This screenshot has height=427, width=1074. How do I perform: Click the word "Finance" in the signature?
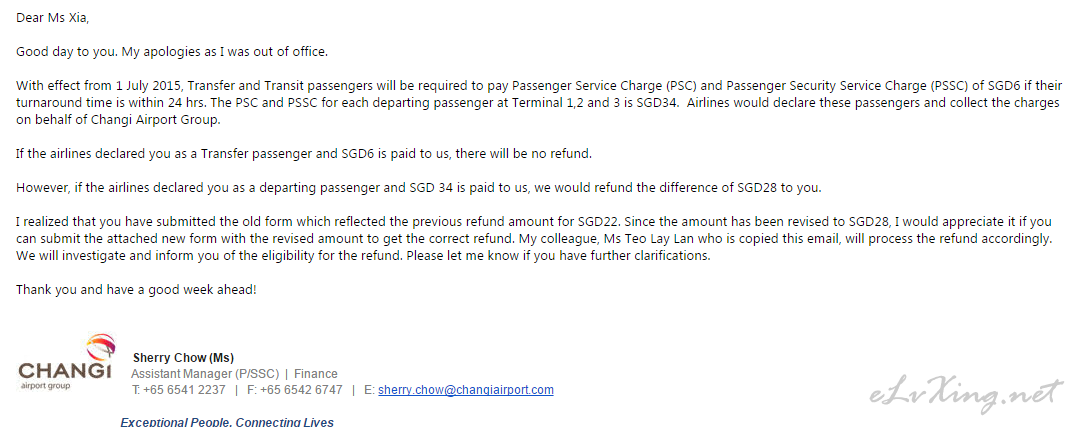point(316,374)
